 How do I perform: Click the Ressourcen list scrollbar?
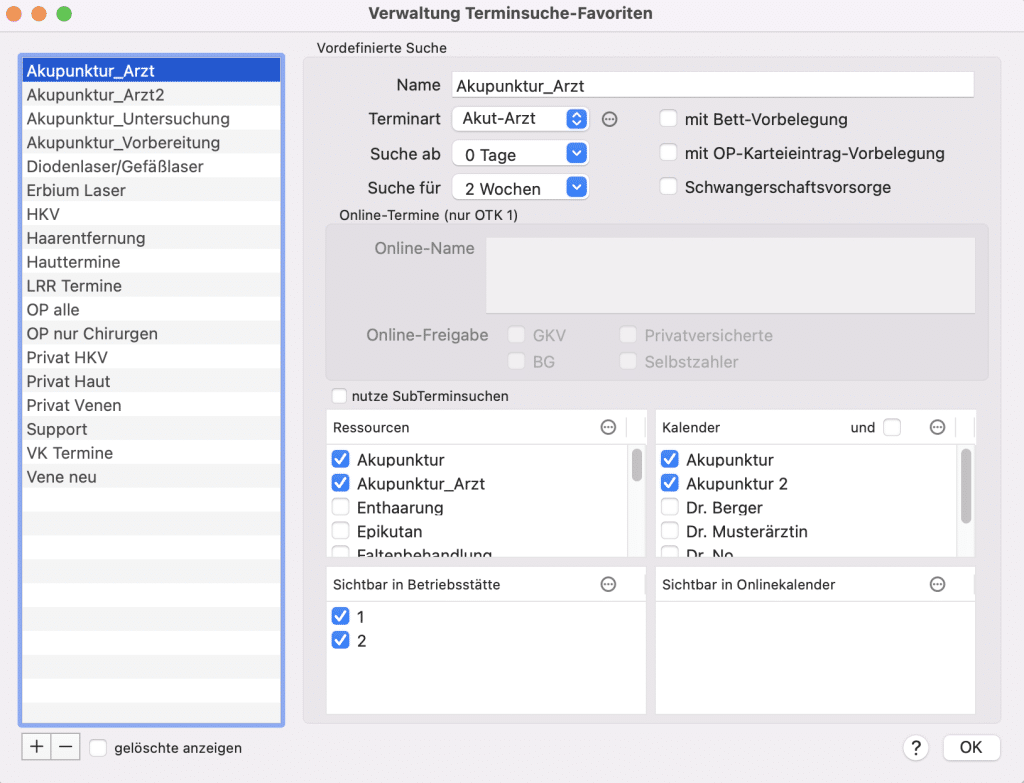(x=637, y=465)
